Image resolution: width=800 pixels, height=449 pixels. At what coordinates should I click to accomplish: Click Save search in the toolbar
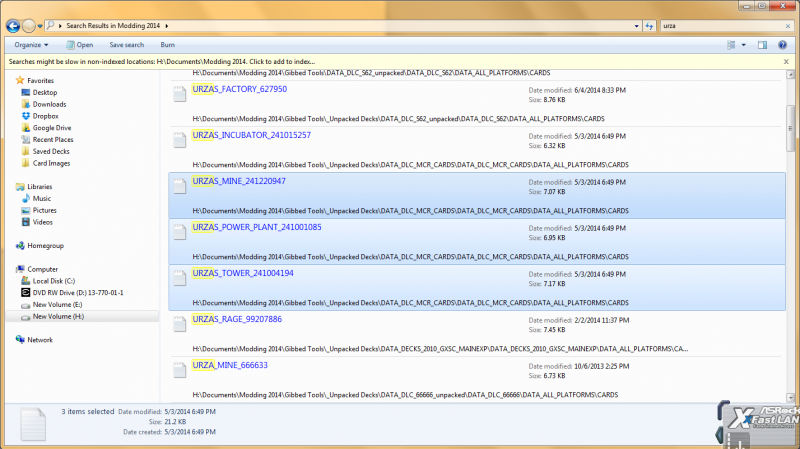tap(127, 45)
